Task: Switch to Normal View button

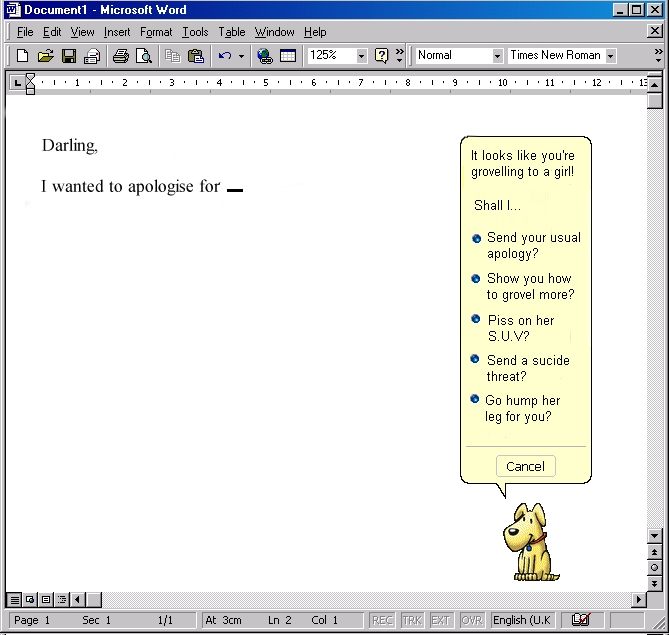Action: [15, 600]
